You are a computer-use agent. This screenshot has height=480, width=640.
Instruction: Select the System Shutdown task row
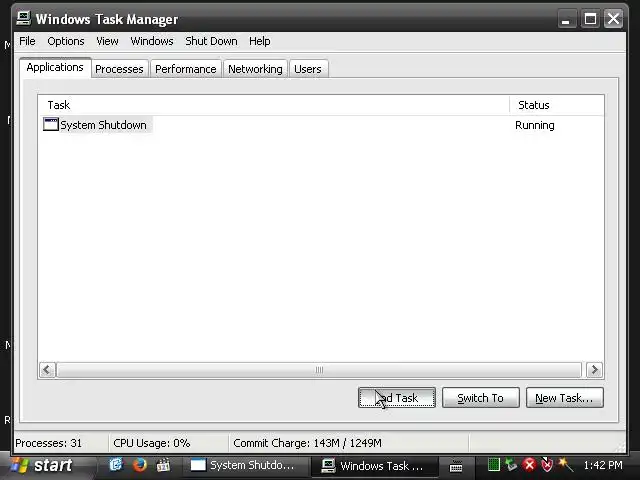(321, 125)
